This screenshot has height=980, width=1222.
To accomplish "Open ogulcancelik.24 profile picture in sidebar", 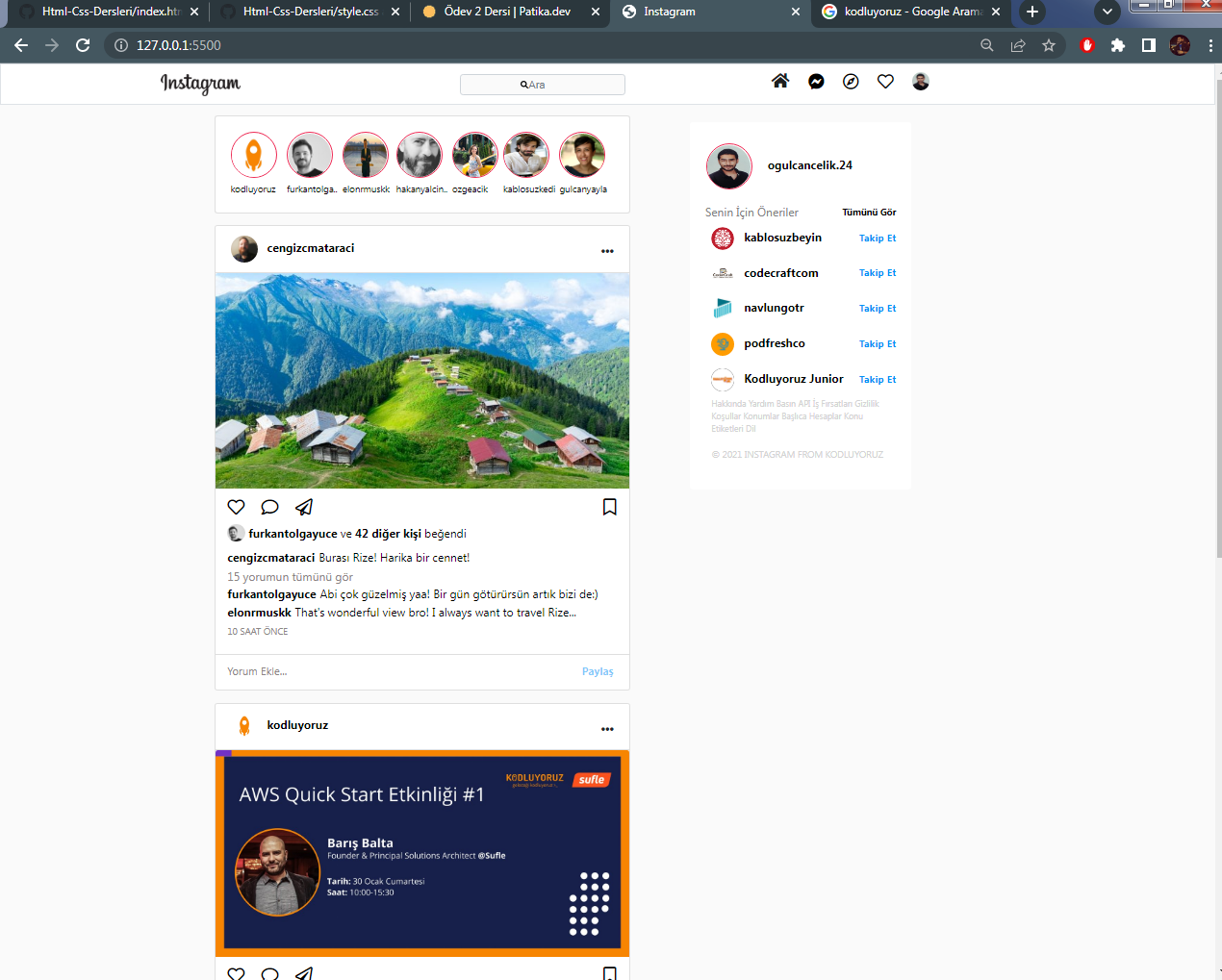I will click(x=729, y=166).
